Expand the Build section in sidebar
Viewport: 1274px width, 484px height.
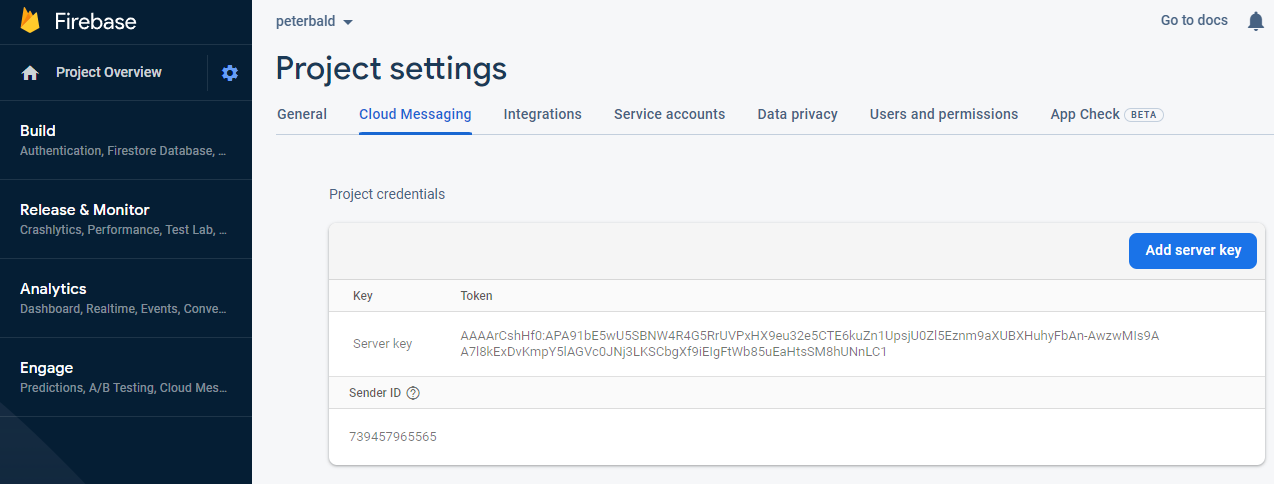[x=126, y=140]
